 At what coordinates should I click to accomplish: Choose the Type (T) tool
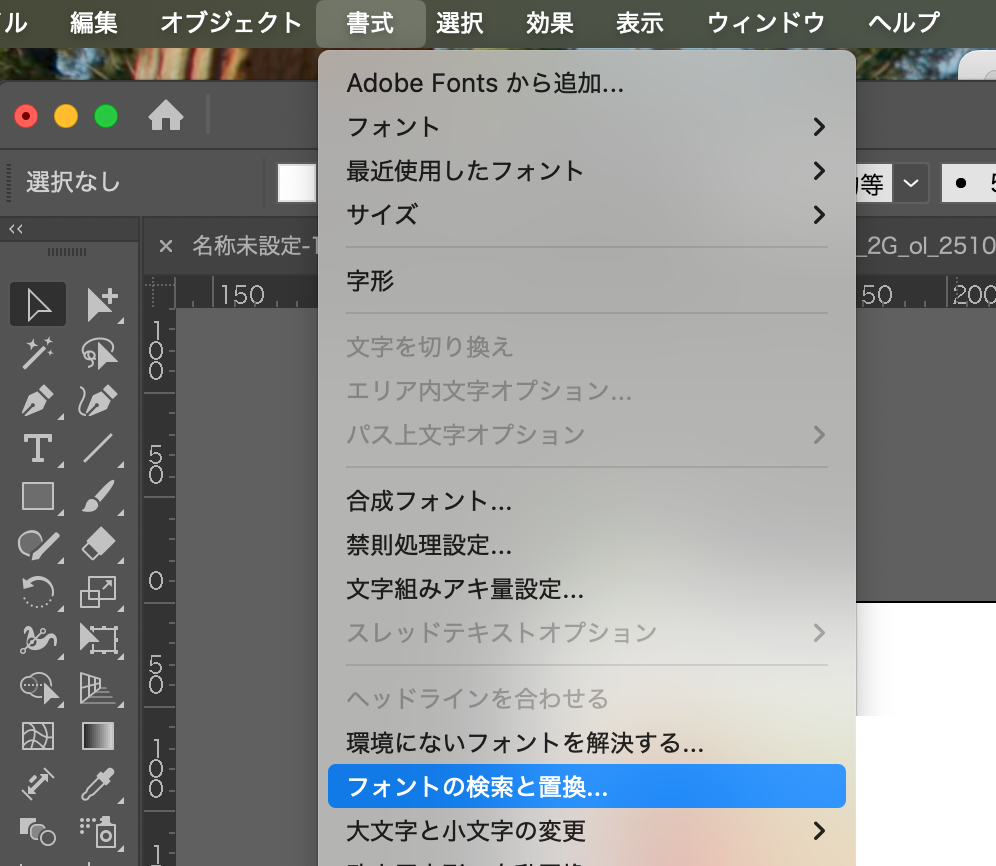click(x=38, y=449)
